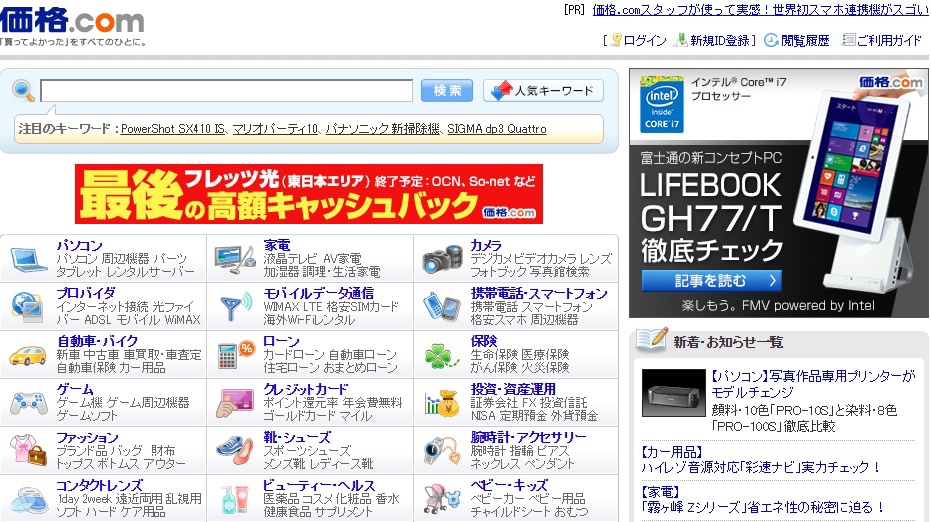Open the 家電 category heading
931x522 pixels.
277,245
